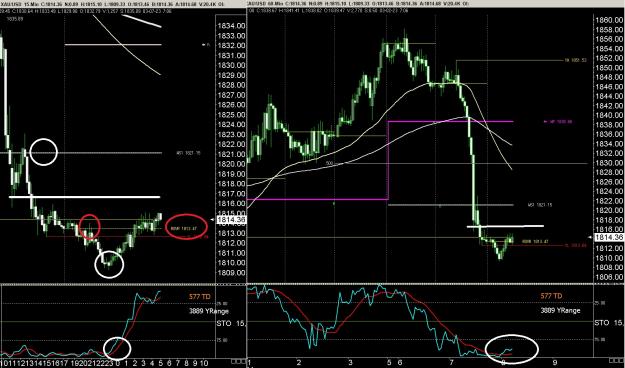Screen dimensions: 625x368
Task: Click the STO 15 label beside 15 Min stochastic
Action: click(x=231, y=323)
